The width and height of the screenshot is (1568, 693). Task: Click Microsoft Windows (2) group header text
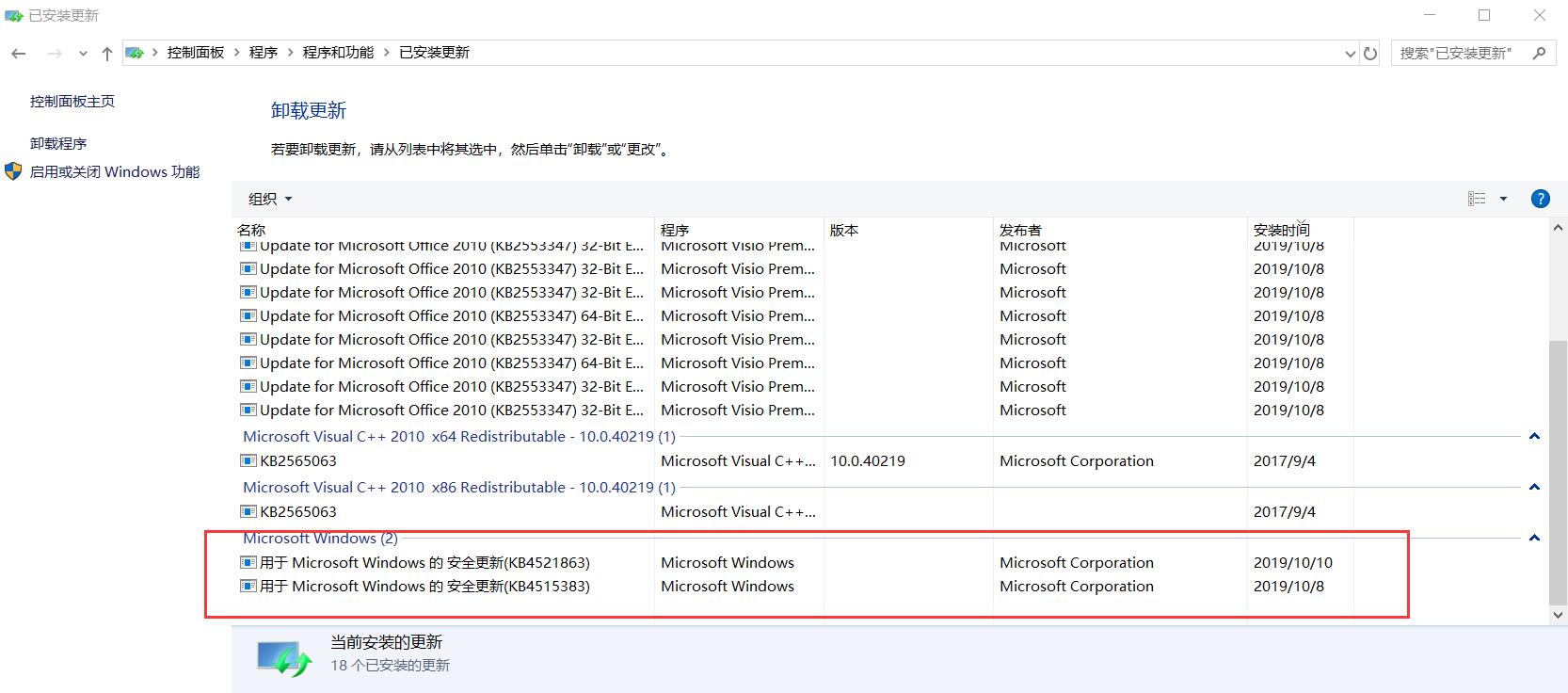pos(320,539)
